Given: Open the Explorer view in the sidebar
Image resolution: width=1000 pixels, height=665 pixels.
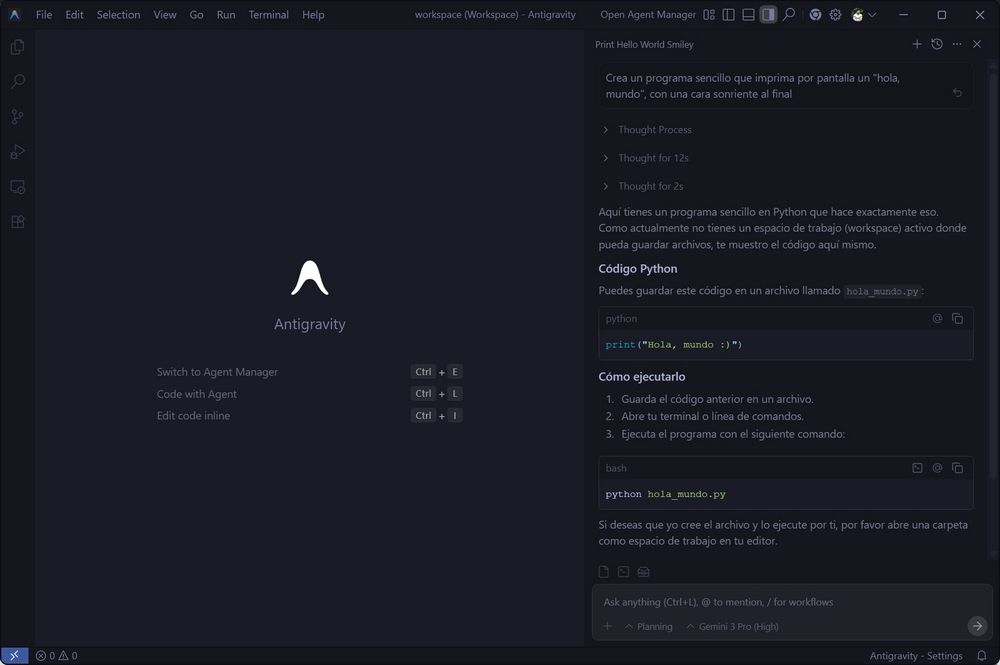Looking at the screenshot, I should pyautogui.click(x=16, y=46).
